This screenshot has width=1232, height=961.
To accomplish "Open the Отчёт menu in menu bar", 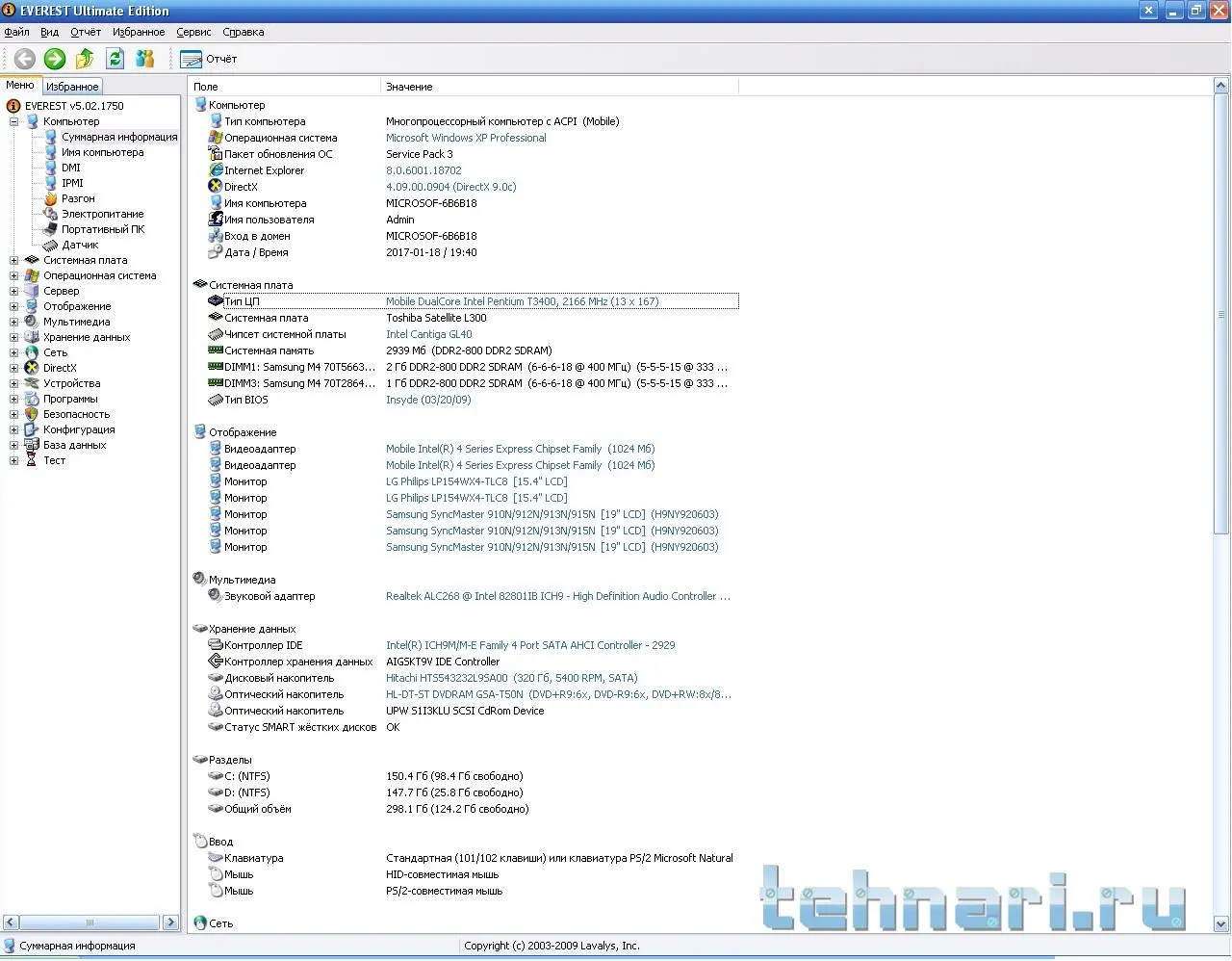I will pos(86,32).
